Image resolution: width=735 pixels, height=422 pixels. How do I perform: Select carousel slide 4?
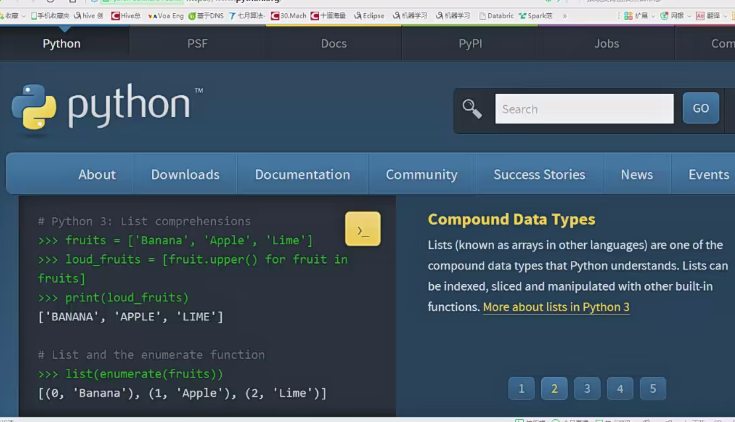619,389
